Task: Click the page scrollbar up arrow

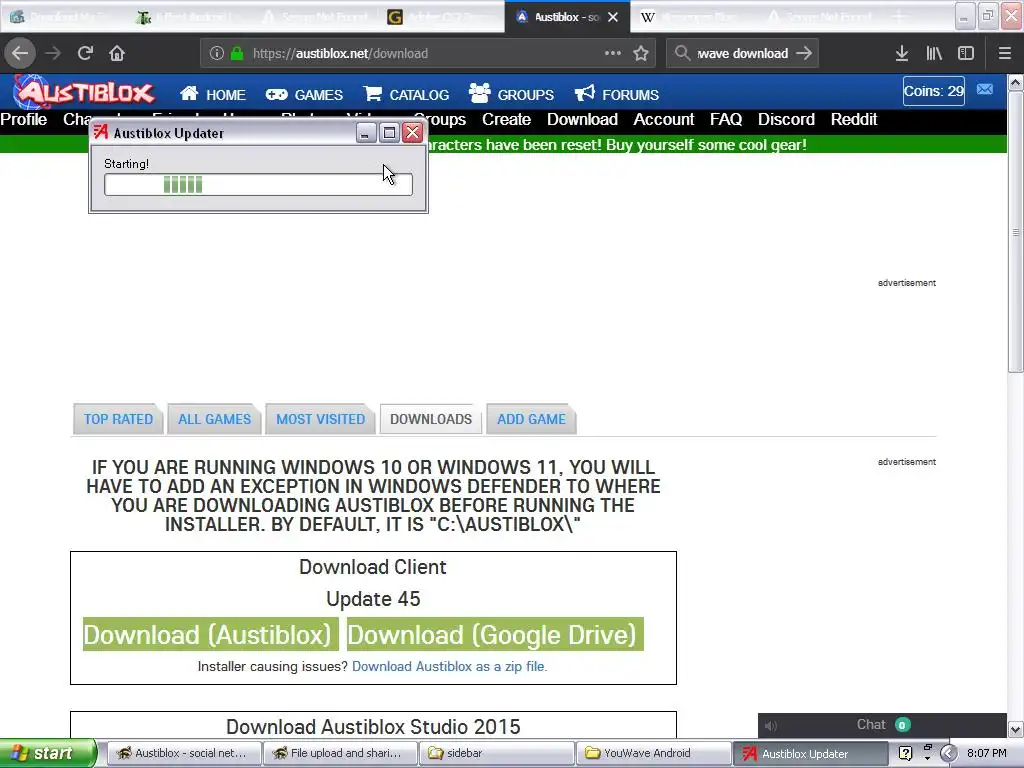Action: [x=1016, y=83]
